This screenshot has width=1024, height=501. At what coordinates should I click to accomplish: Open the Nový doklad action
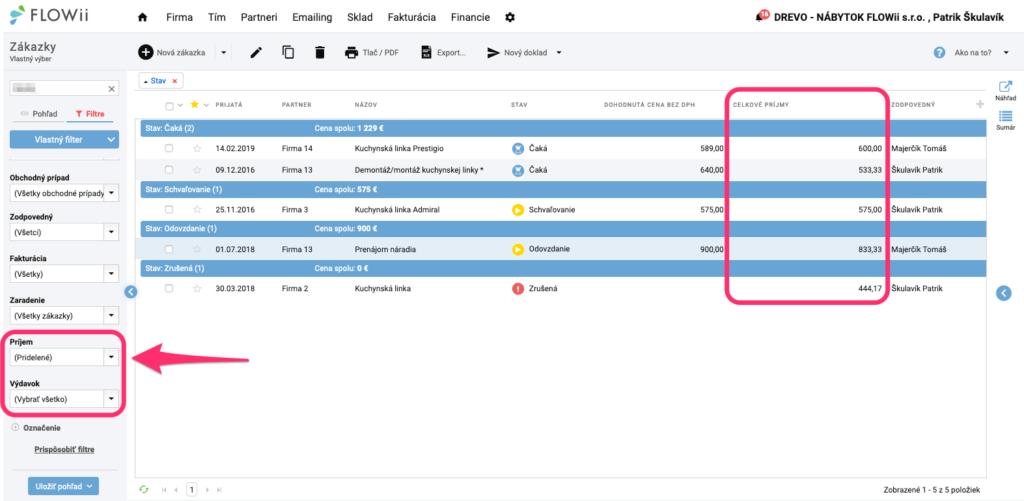[x=517, y=53]
